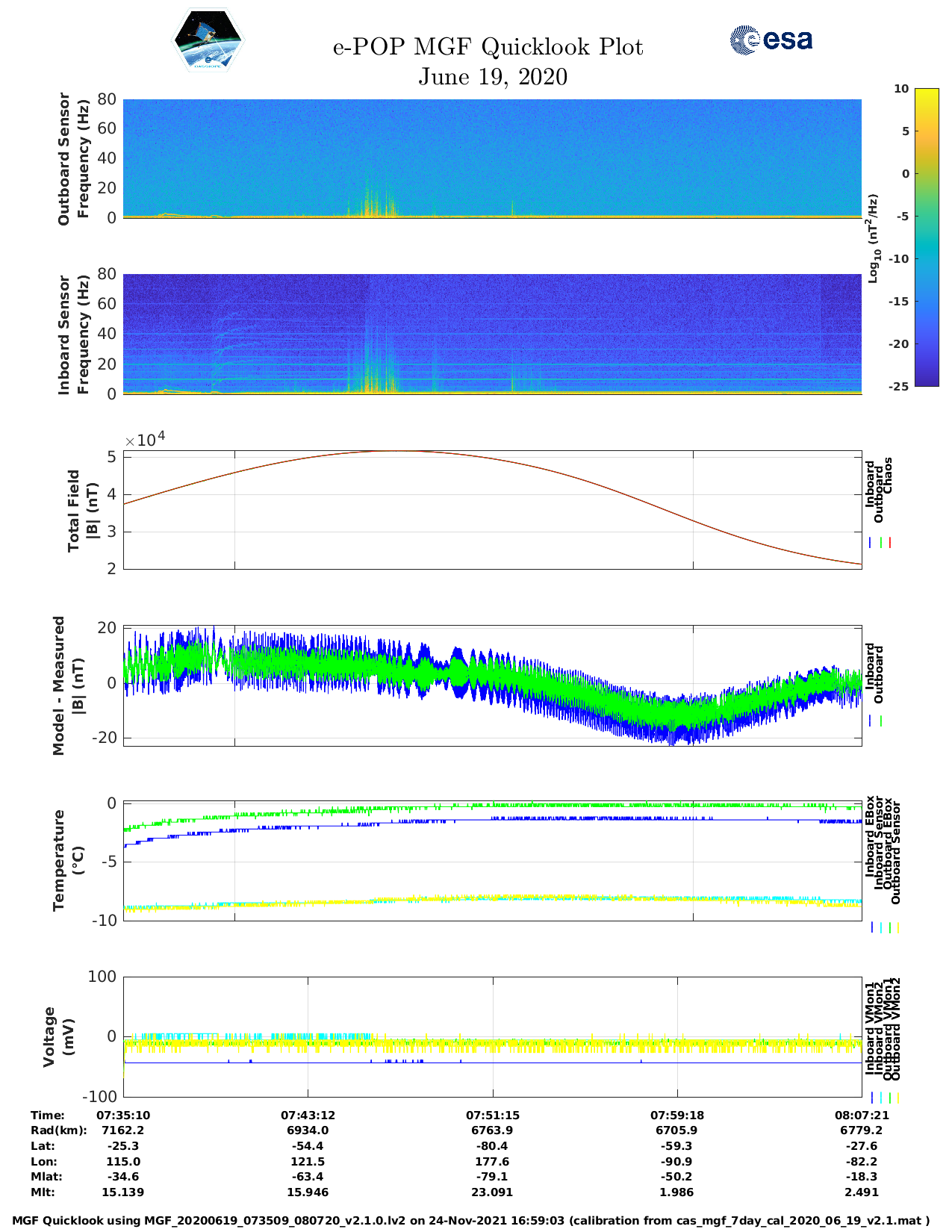Click the 07:59:18 time tick label
Image resolution: width=952 pixels, height=1232 pixels.
pyautogui.click(x=677, y=1115)
